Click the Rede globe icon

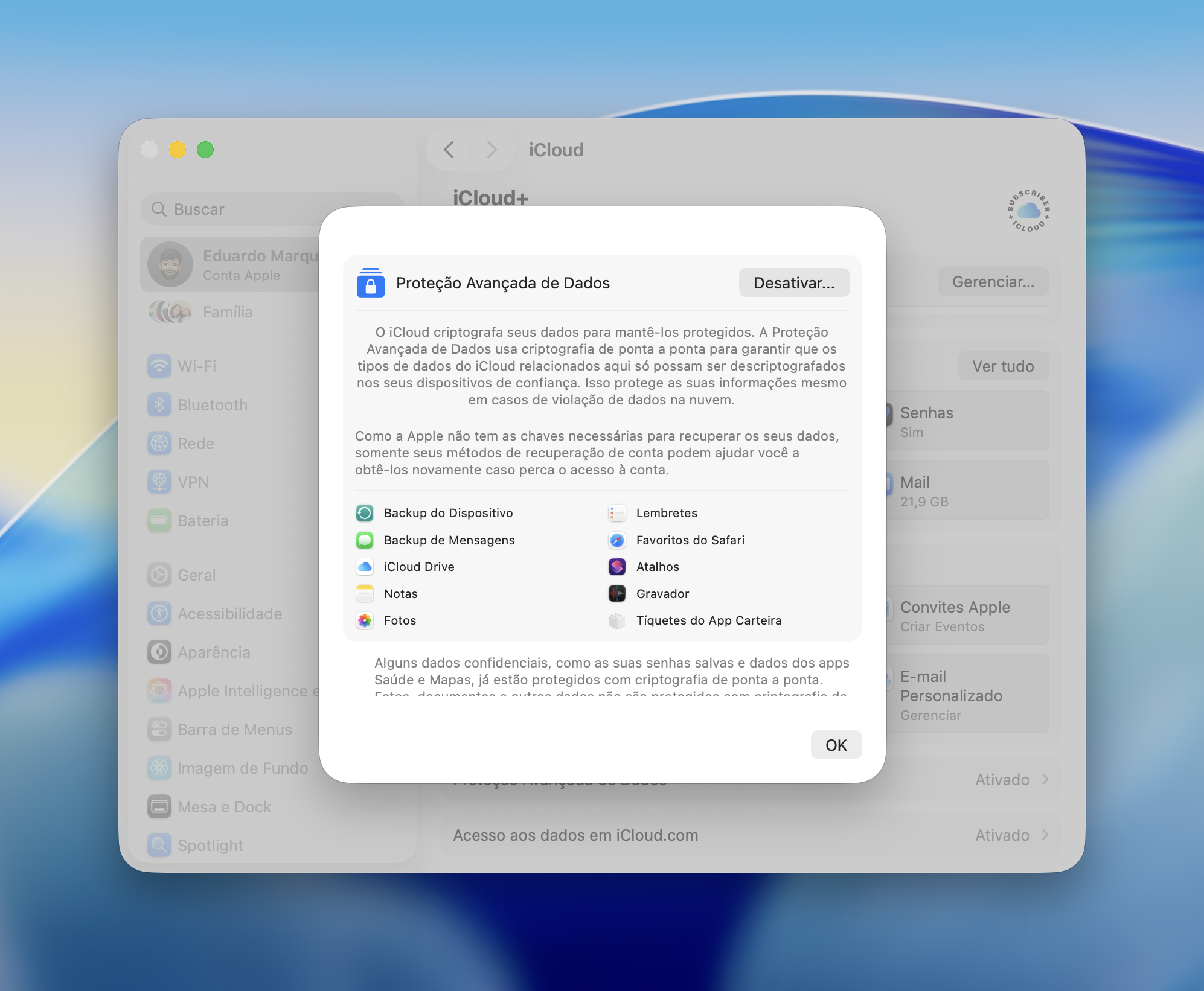coord(159,444)
